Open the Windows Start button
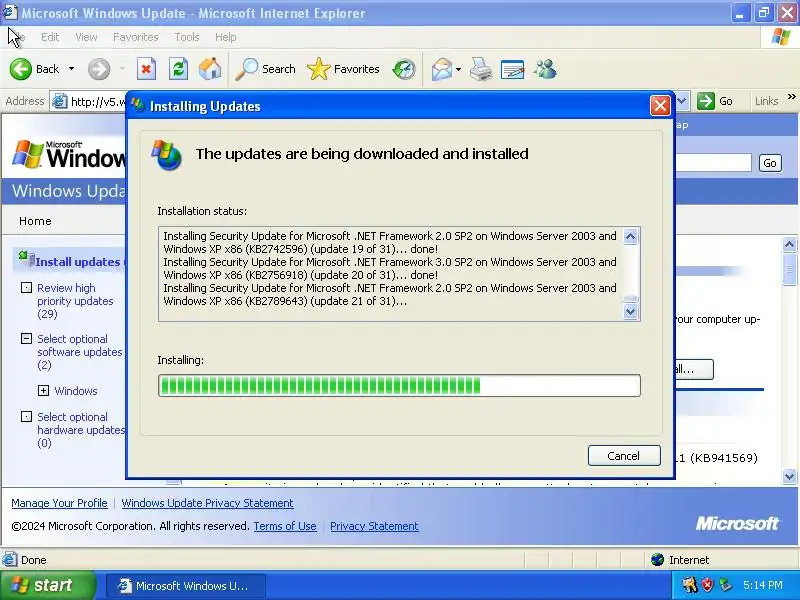Image resolution: width=800 pixels, height=600 pixels. tap(48, 585)
